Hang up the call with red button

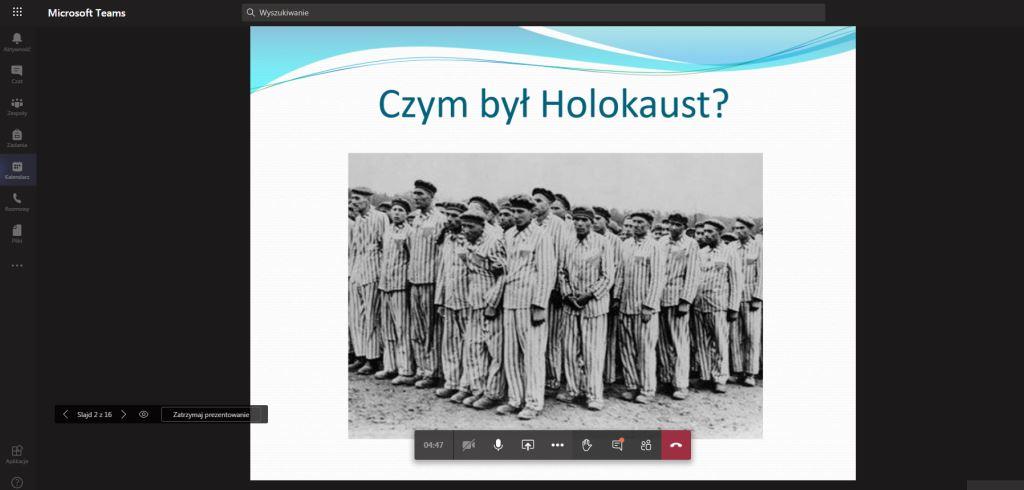(x=676, y=445)
